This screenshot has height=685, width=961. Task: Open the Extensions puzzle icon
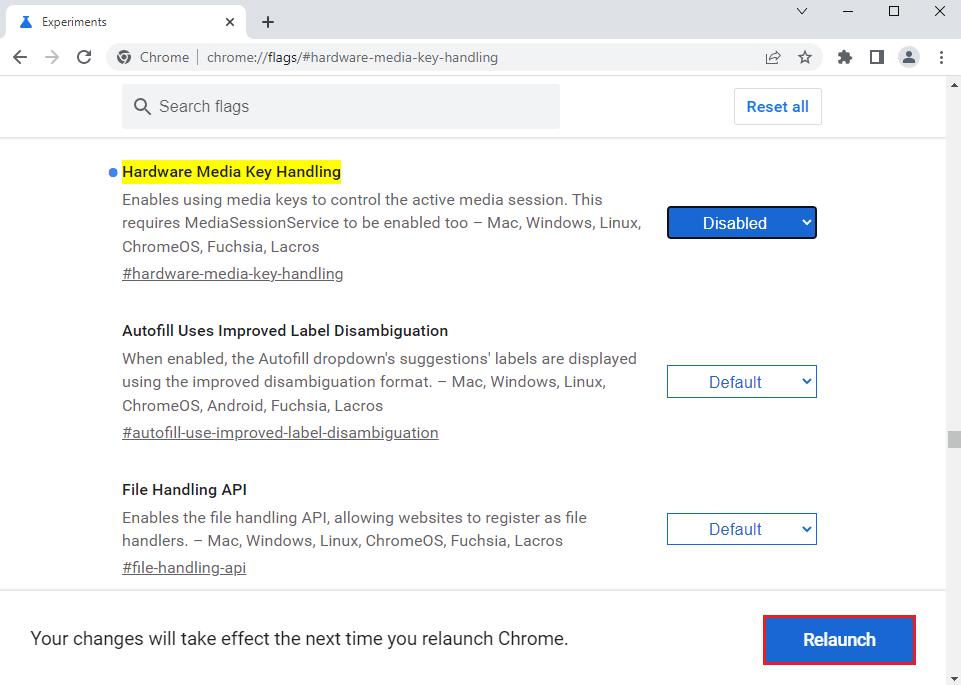coord(845,57)
